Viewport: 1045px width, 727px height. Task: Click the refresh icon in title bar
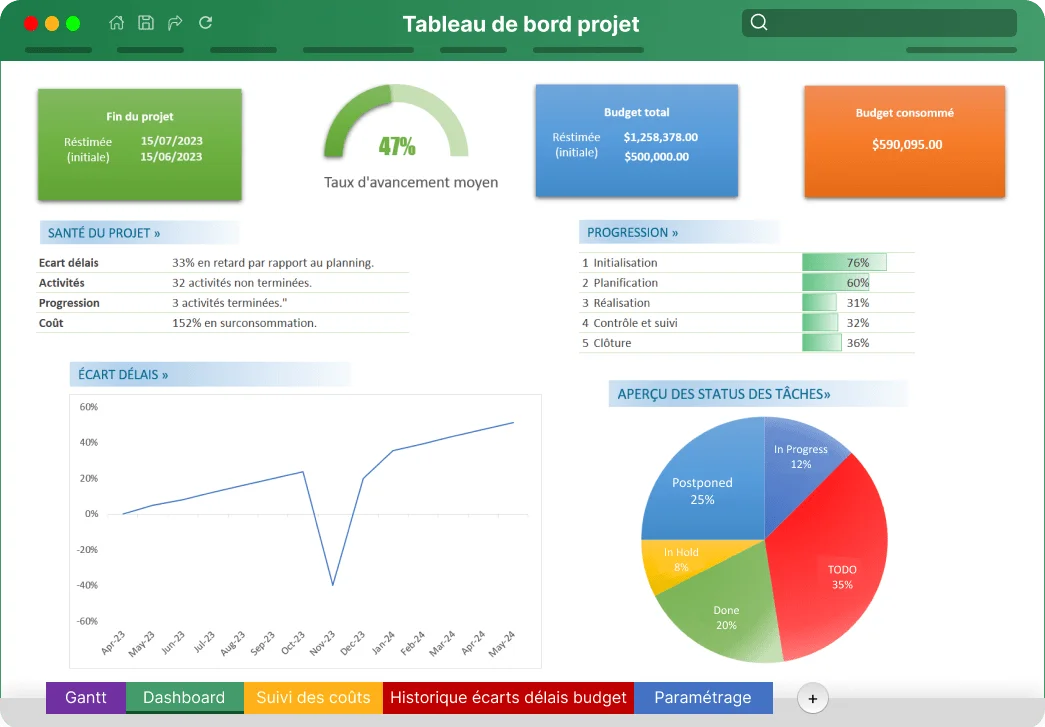(x=205, y=23)
